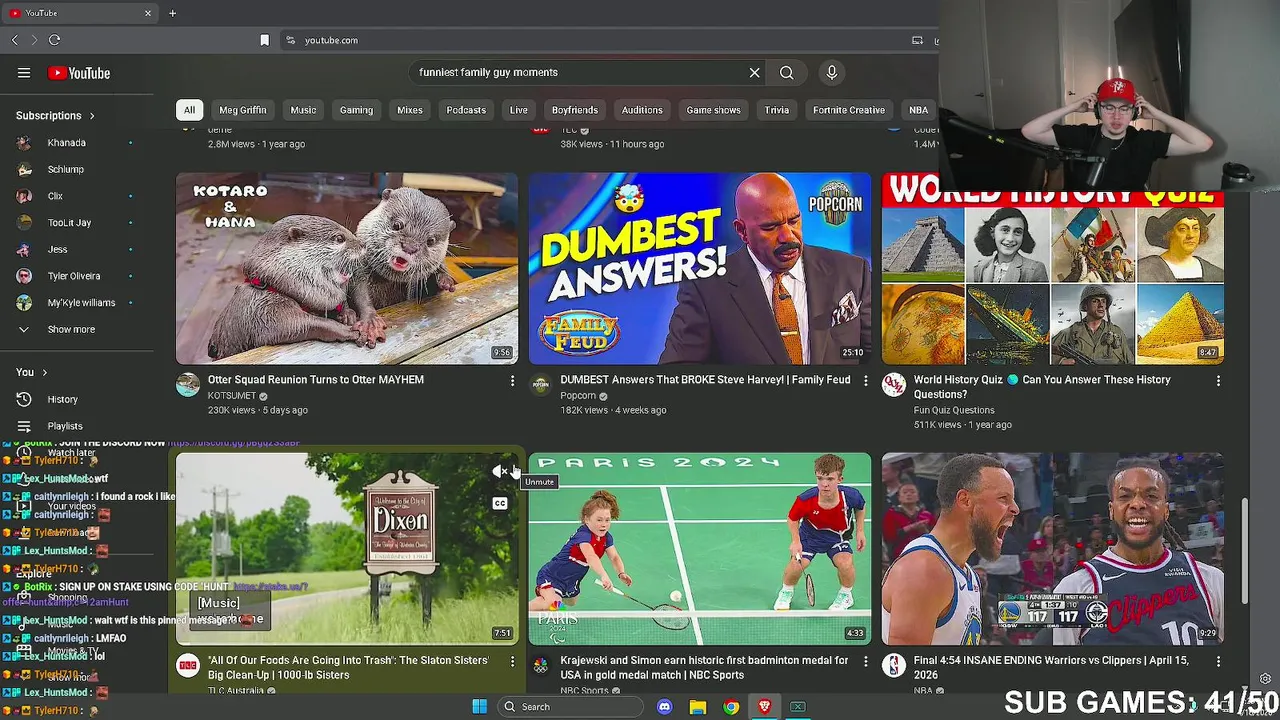Run search with the magnifier button
Image resolution: width=1280 pixels, height=720 pixels.
coord(787,72)
